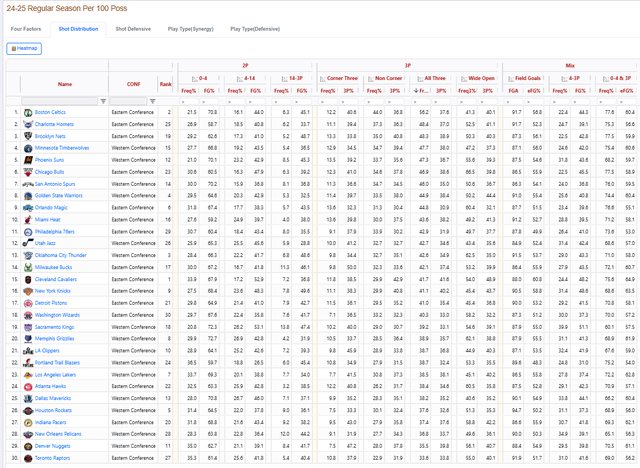Screen dimensions: 640x468
Task: Click the Houston Rockets logo icon
Action: click(27, 411)
